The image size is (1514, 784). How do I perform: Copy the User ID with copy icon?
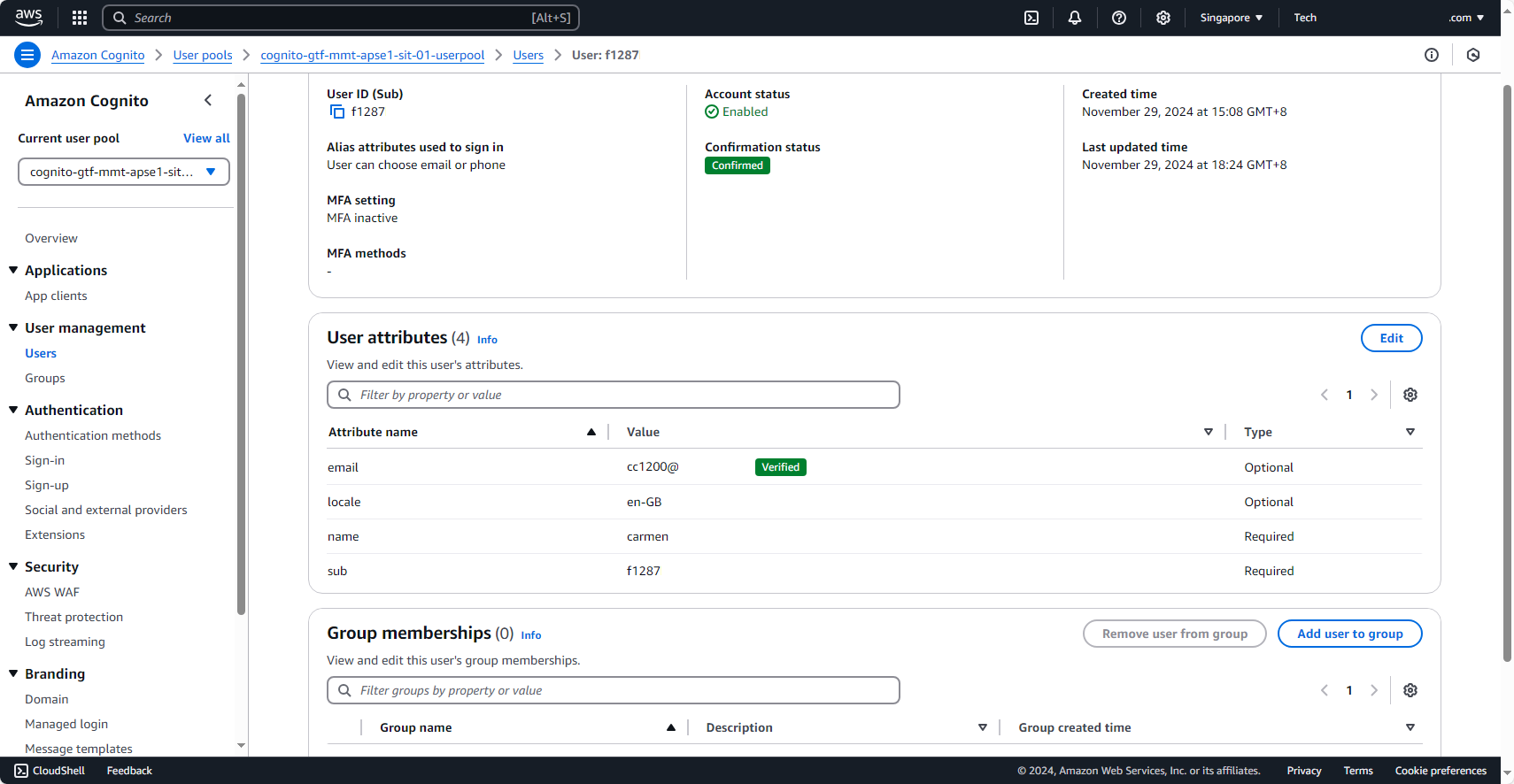[337, 111]
